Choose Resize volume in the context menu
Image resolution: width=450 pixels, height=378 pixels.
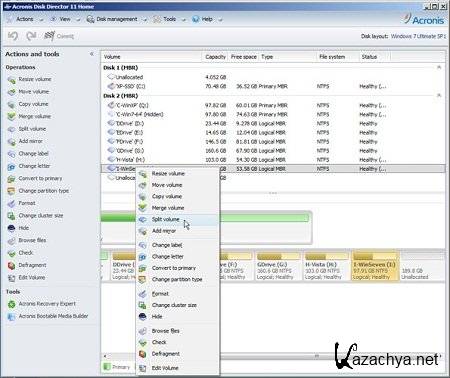[178, 174]
